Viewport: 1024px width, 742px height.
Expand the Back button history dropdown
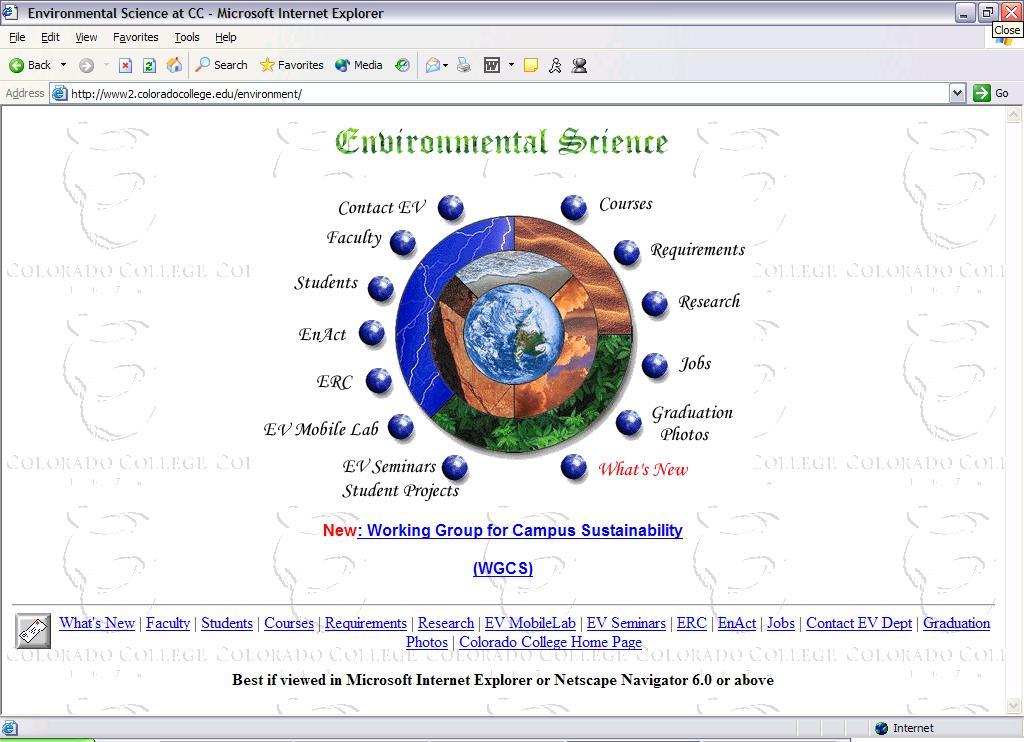coord(64,65)
